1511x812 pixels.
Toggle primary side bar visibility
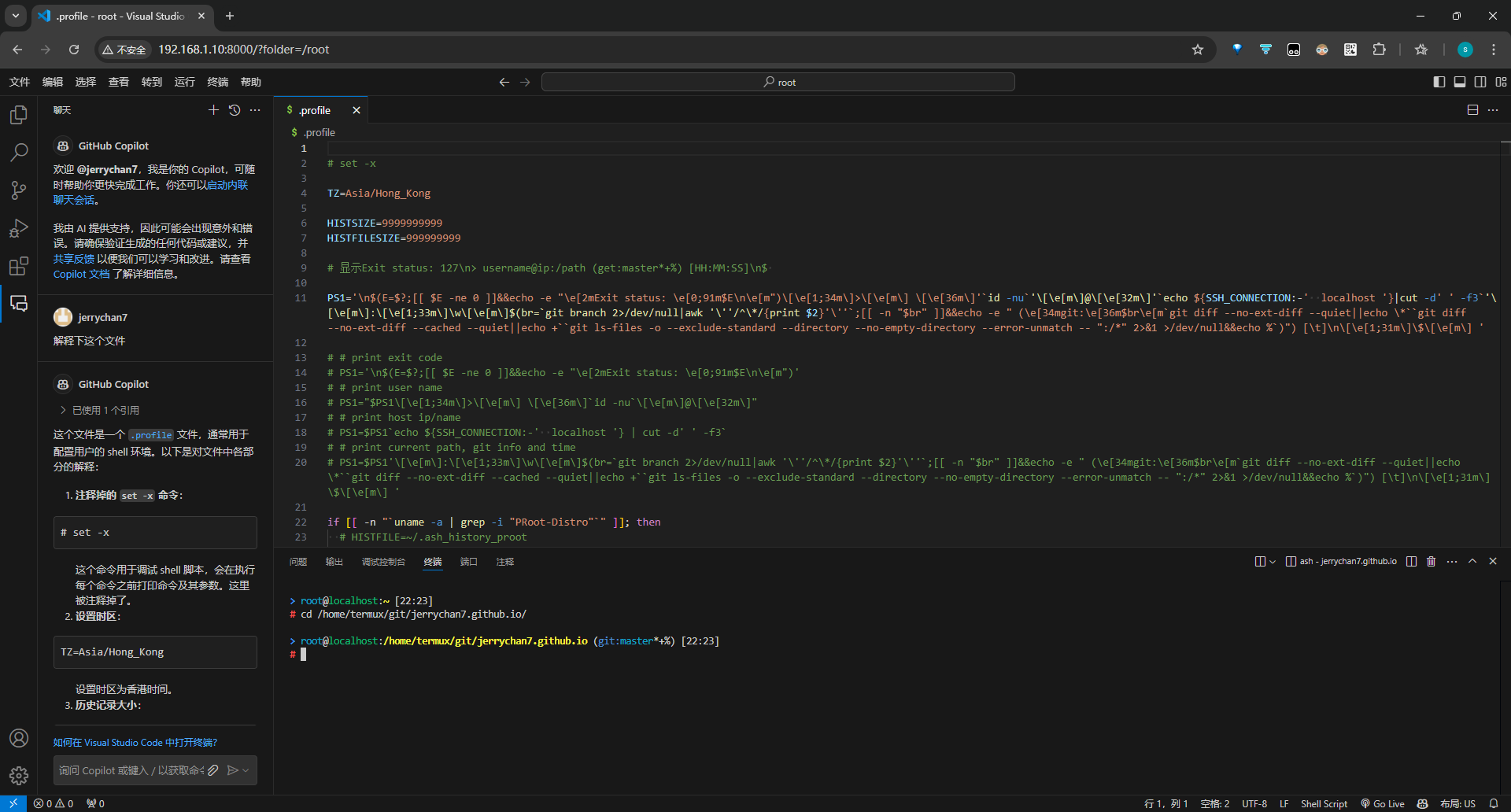tap(1439, 82)
